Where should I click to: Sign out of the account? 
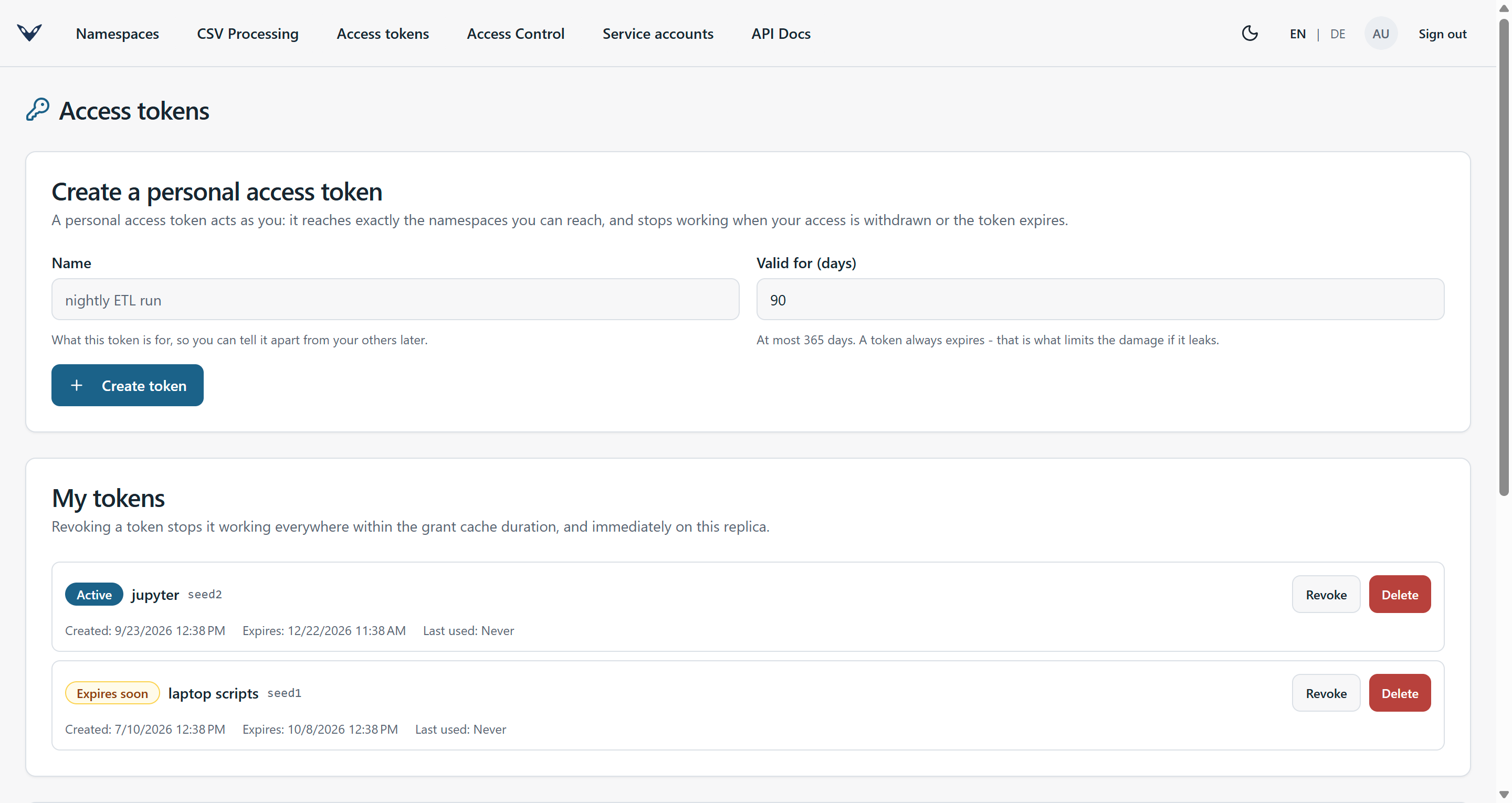point(1442,34)
